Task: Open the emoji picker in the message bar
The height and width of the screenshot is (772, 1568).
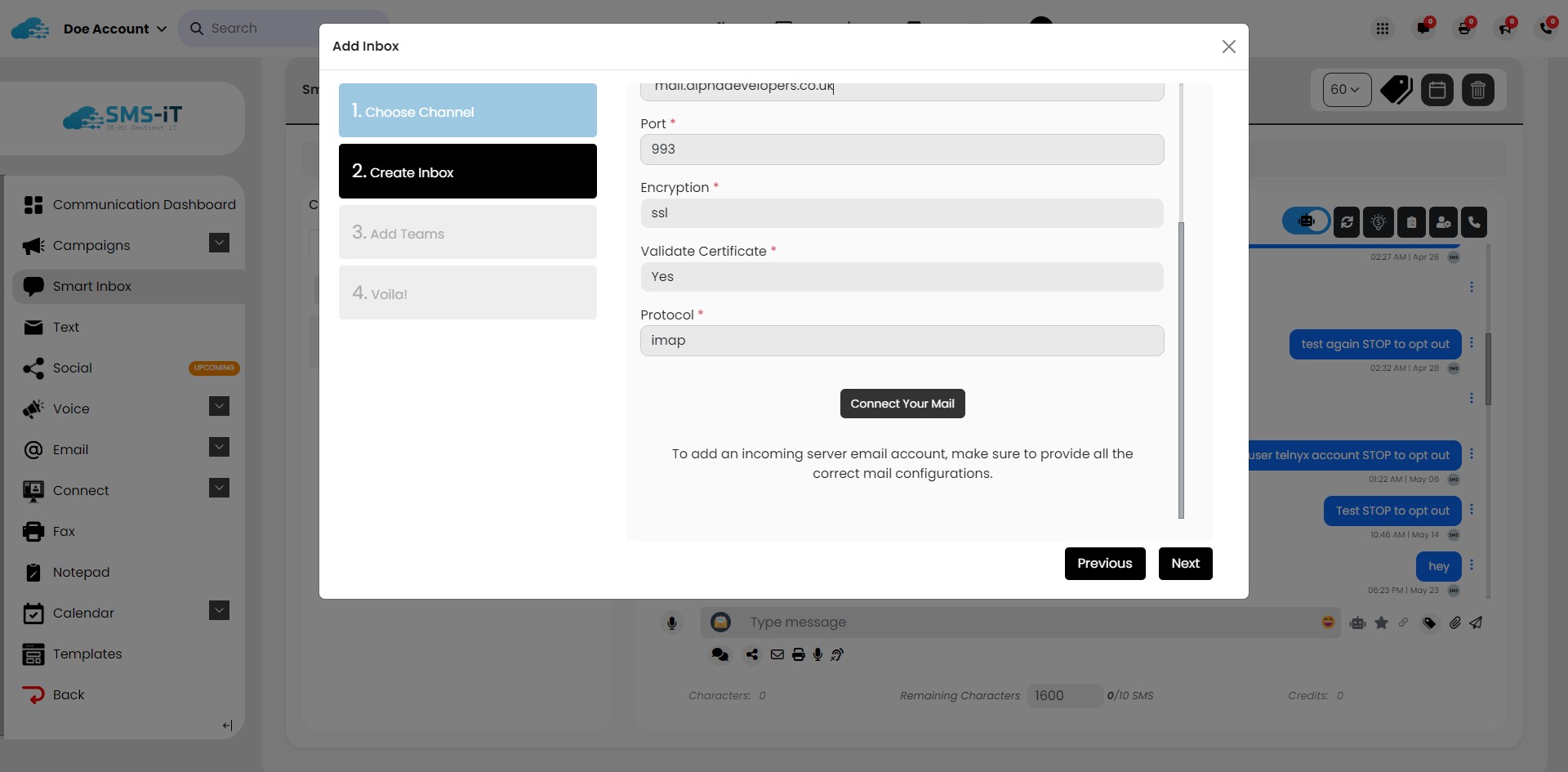Action: tap(1329, 623)
